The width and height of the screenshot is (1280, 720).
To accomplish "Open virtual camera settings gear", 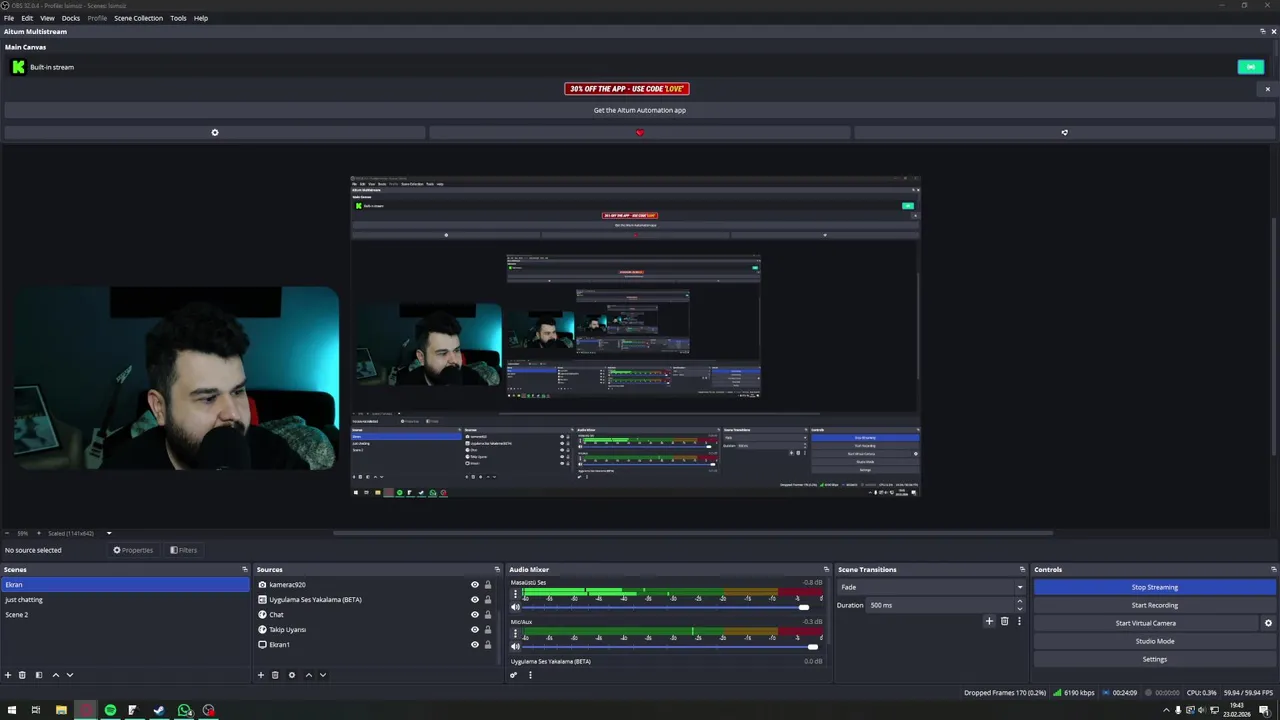I will pyautogui.click(x=1268, y=623).
